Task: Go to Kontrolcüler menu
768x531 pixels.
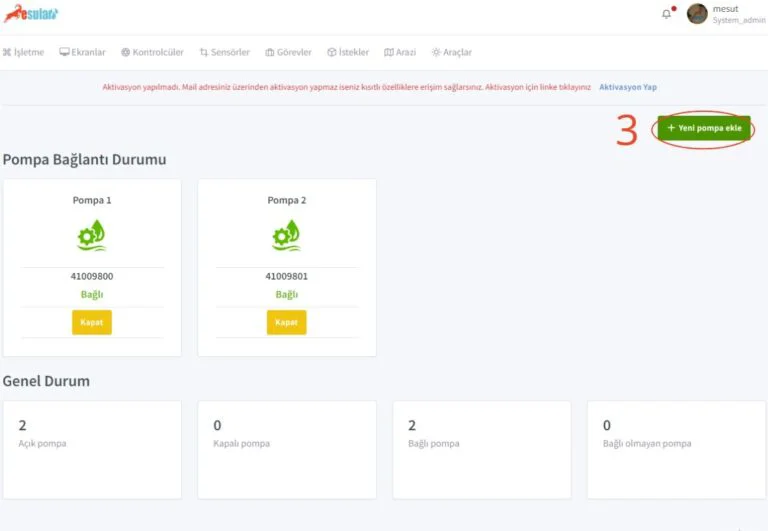Action: tap(152, 52)
